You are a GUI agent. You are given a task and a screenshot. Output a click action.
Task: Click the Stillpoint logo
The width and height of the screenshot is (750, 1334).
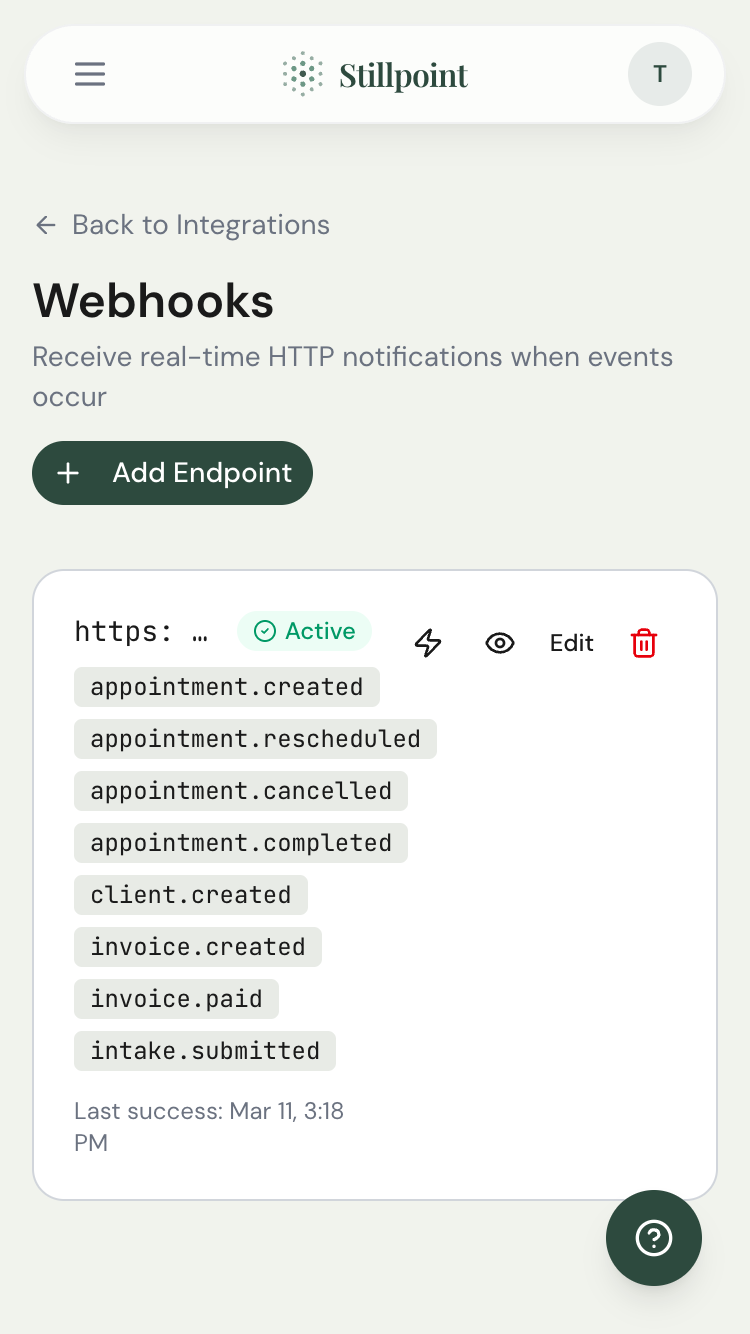374,74
